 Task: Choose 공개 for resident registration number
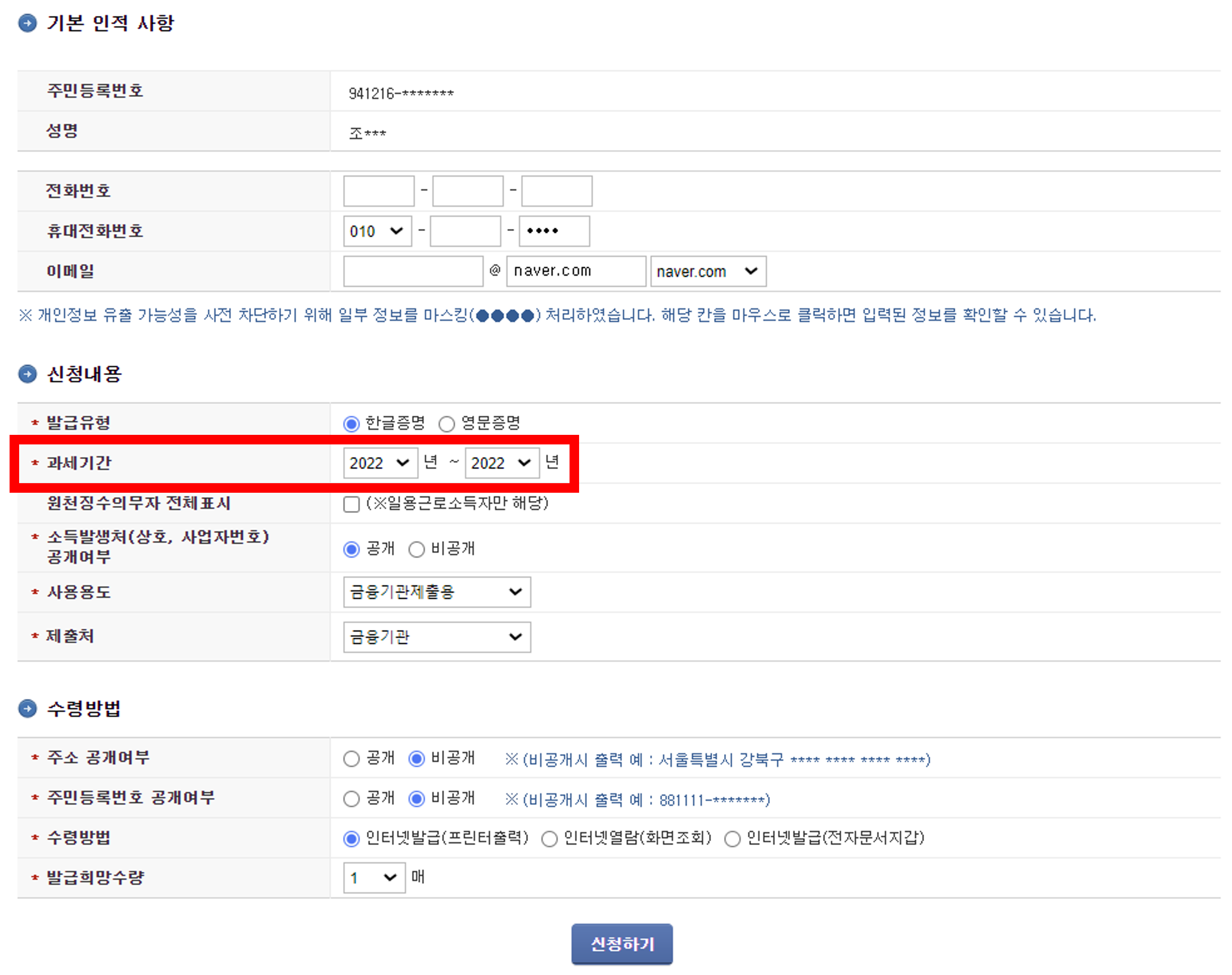pos(351,798)
